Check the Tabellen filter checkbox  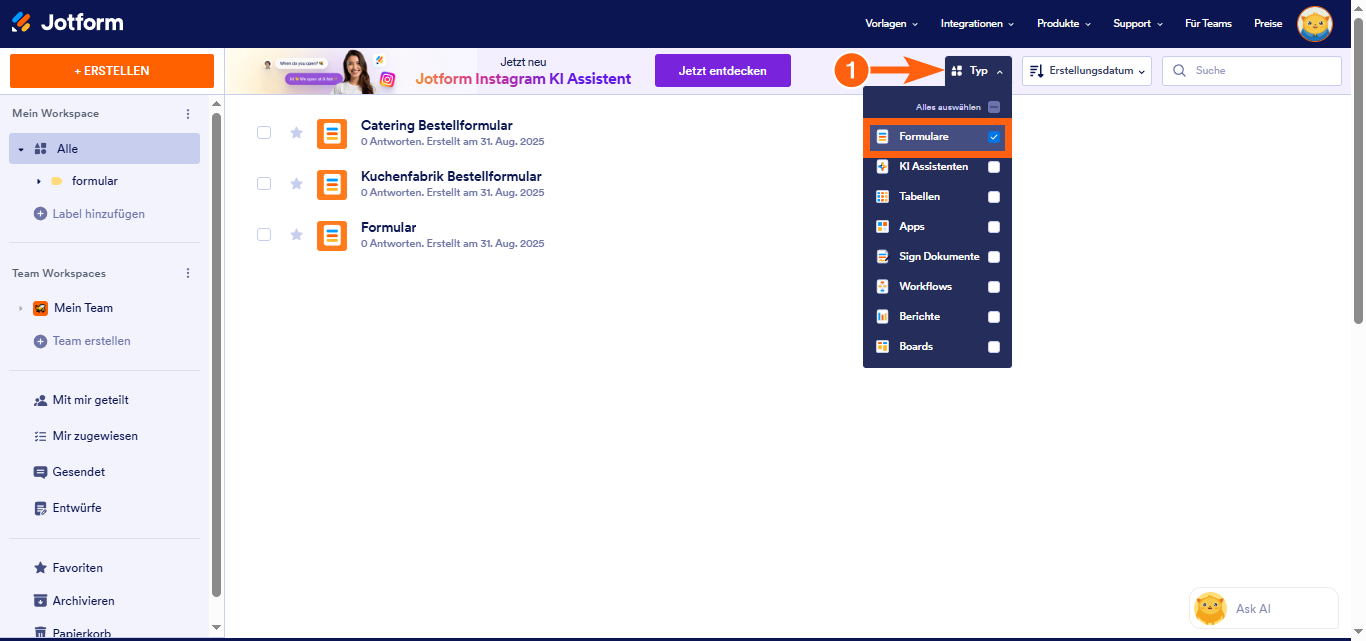pyautogui.click(x=994, y=197)
